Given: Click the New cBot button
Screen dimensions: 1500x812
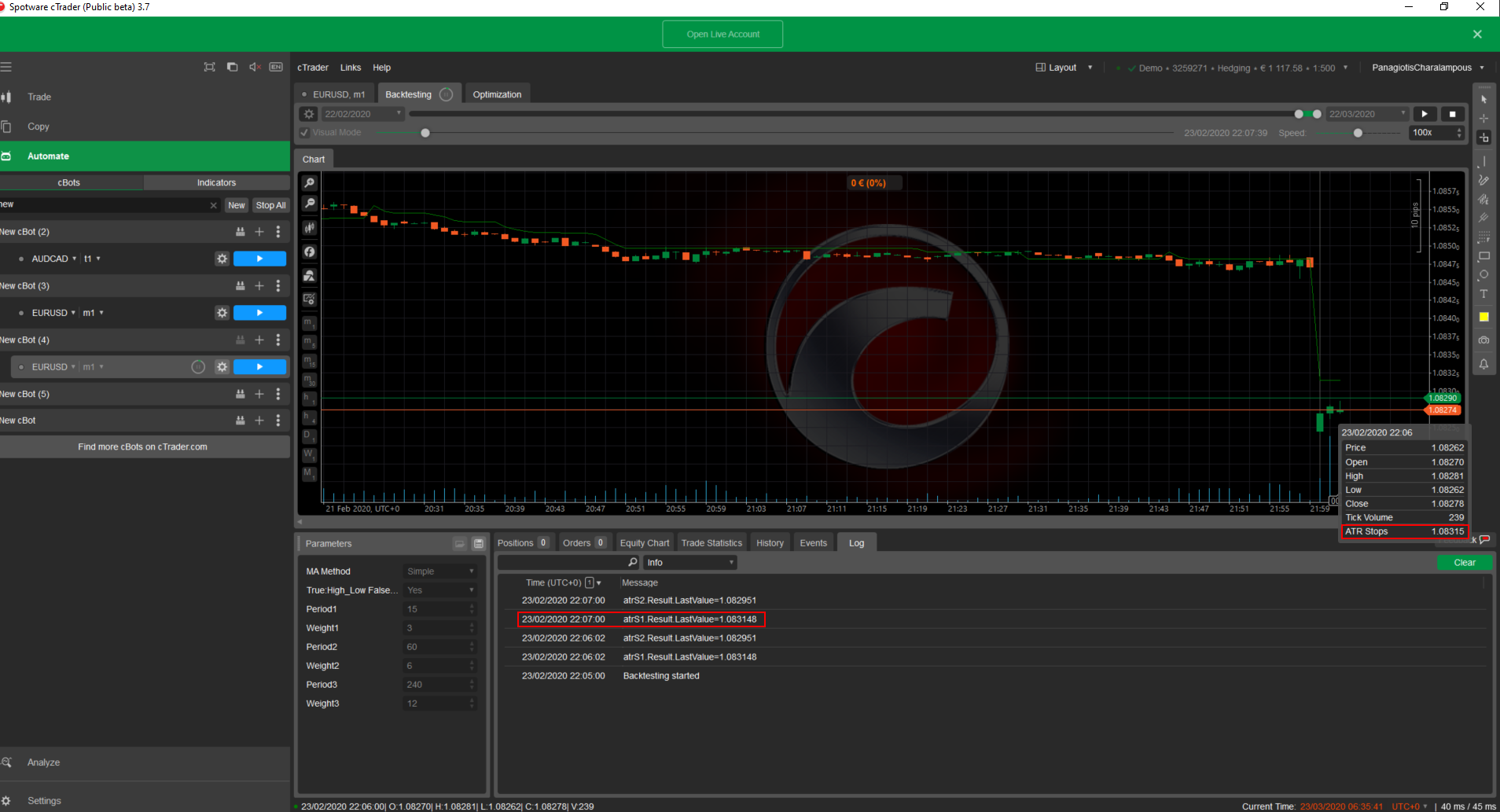Looking at the screenshot, I should coord(236,205).
